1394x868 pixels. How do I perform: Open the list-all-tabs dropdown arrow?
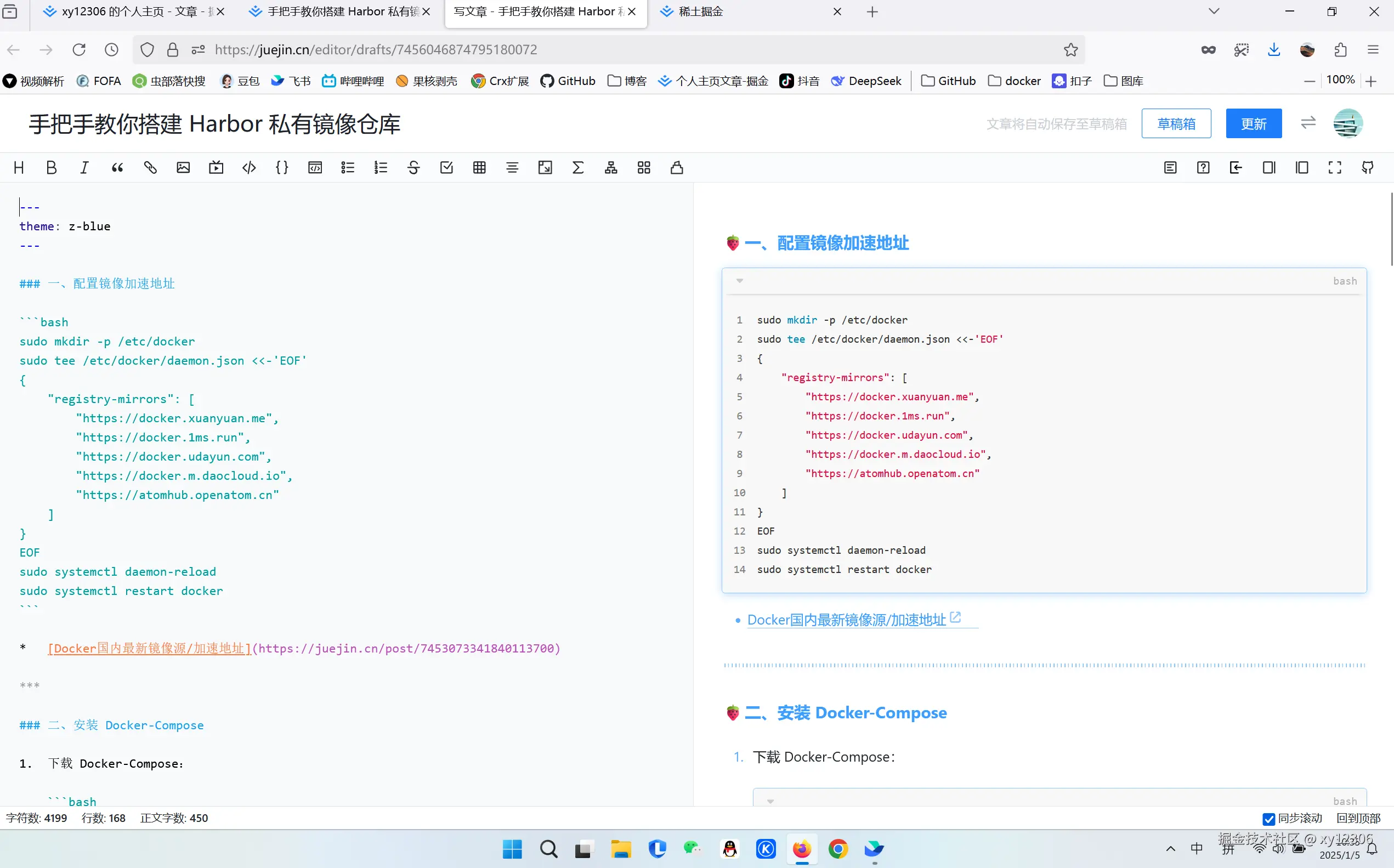point(1214,12)
